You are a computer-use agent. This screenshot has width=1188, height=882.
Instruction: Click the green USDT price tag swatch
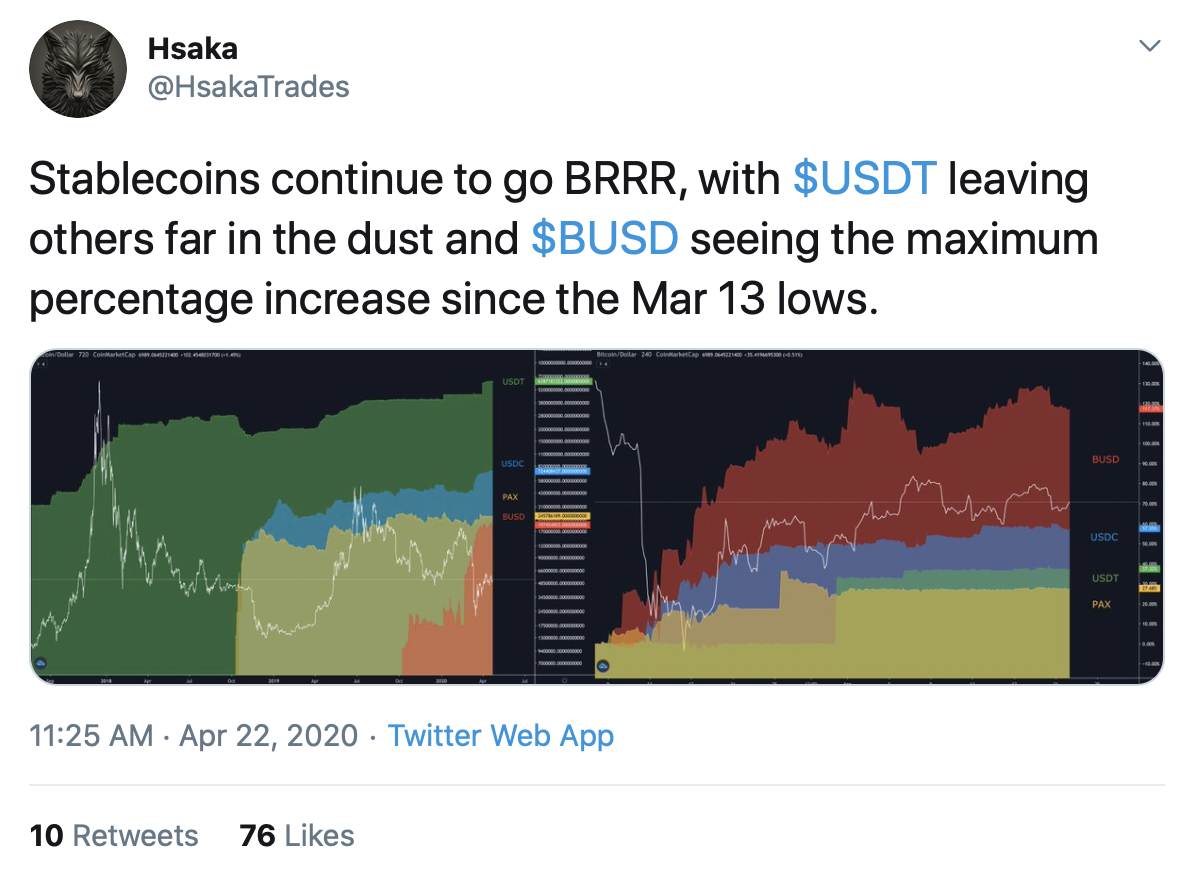pos(563,381)
